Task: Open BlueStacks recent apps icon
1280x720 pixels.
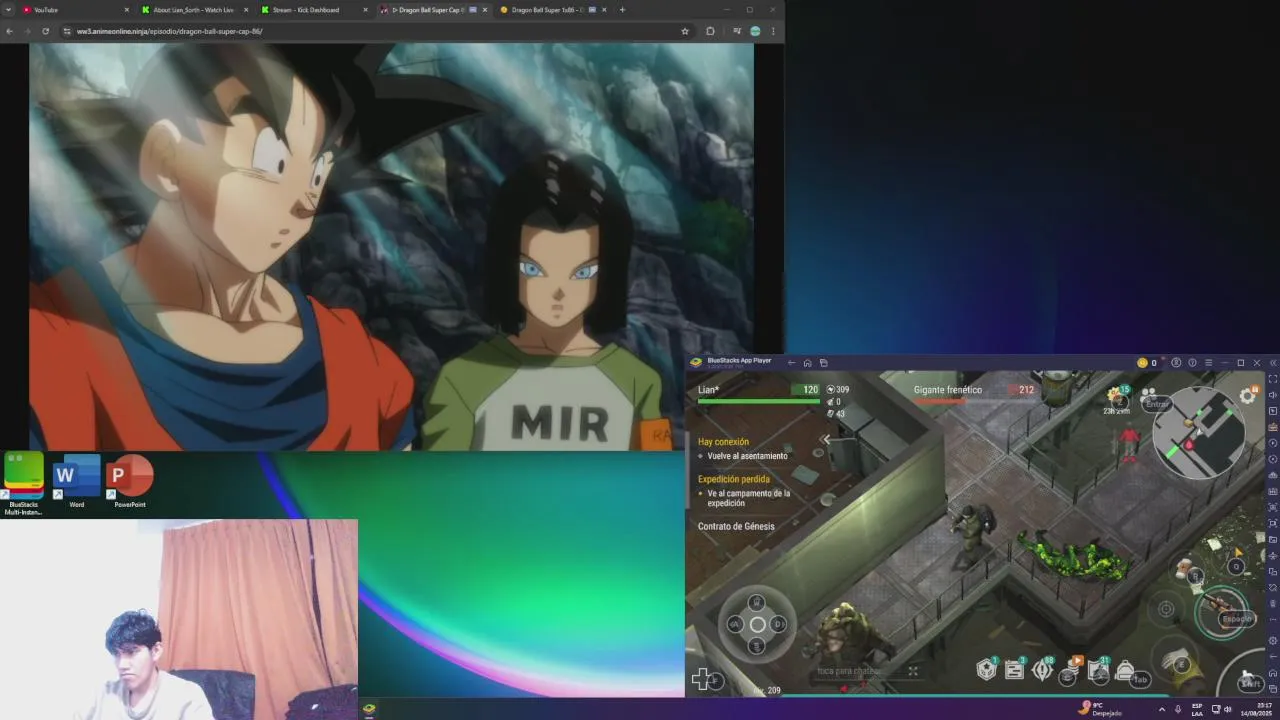Action: (823, 363)
